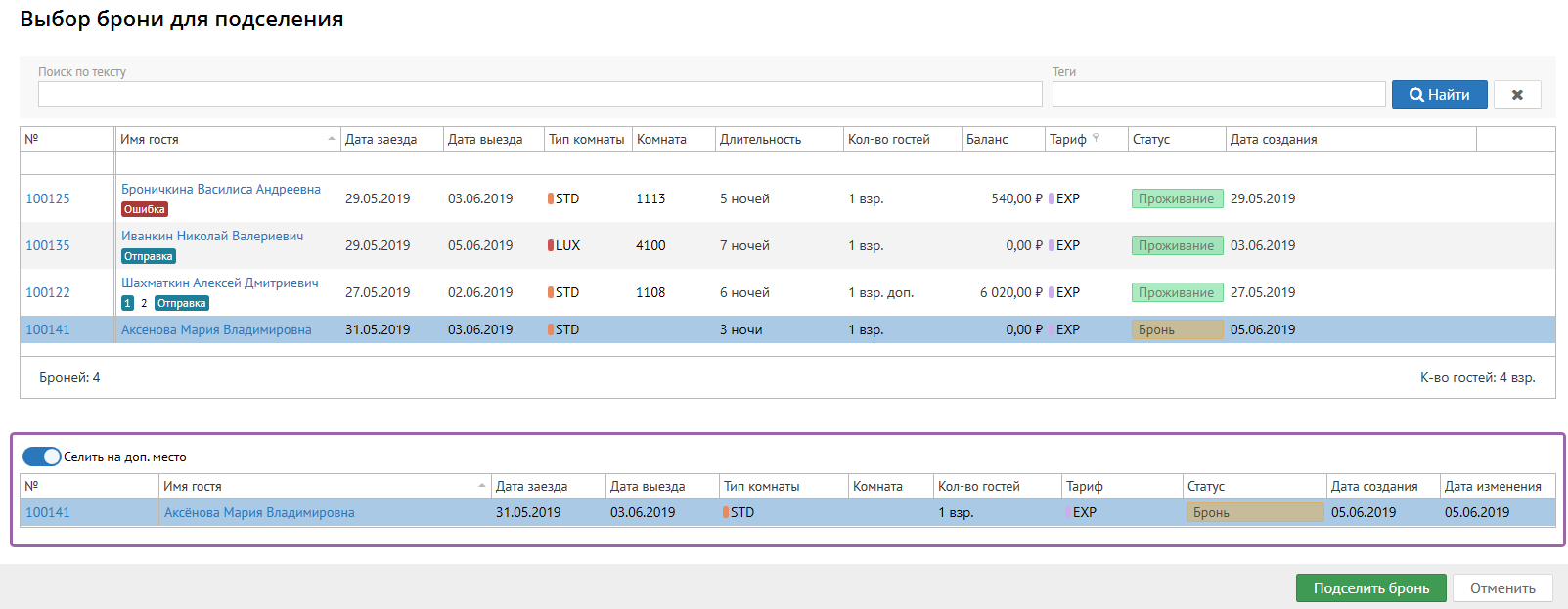1568x609 pixels.
Task: Click the Отправка badge under Шахматкин
Action: (x=182, y=303)
